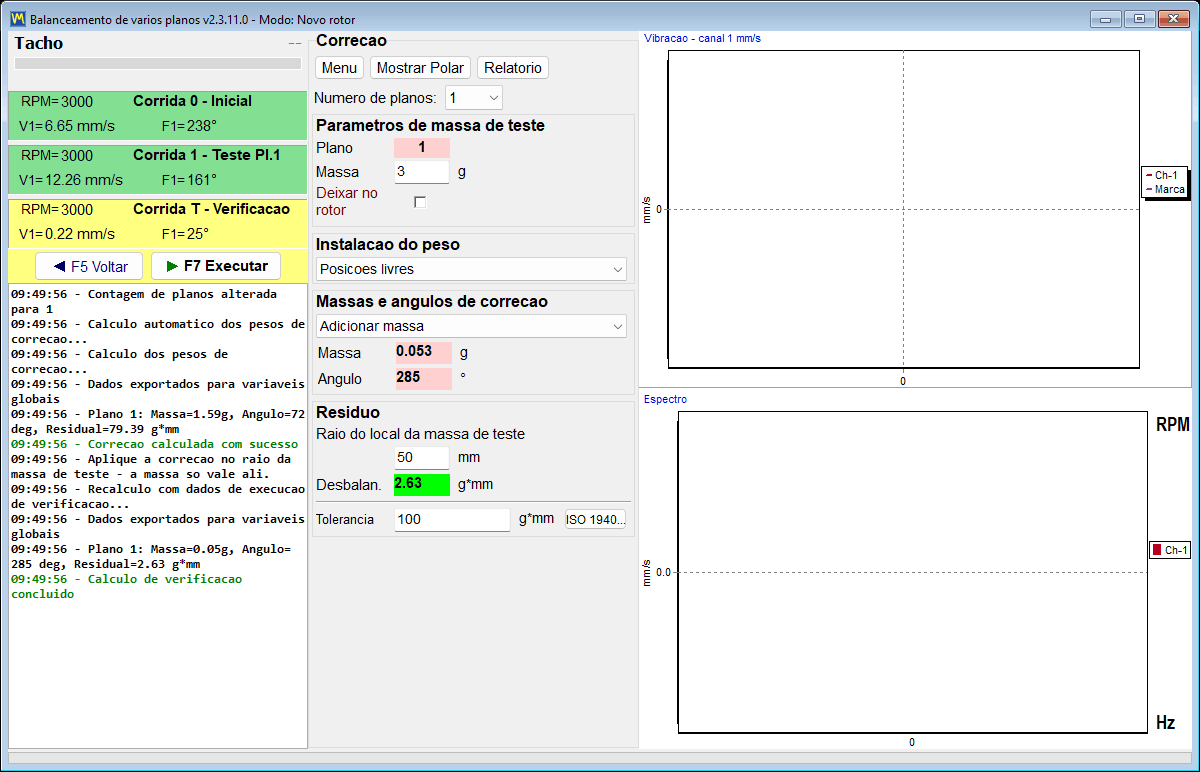The height and width of the screenshot is (772, 1200).
Task: Enable the Deixar no rotor checkbox
Action: pos(420,202)
